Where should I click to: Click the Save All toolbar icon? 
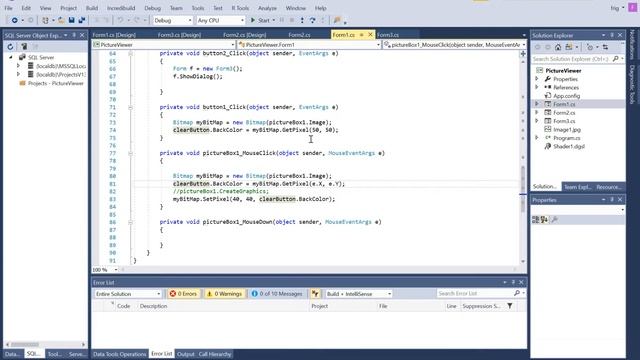pyautogui.click(x=82, y=20)
